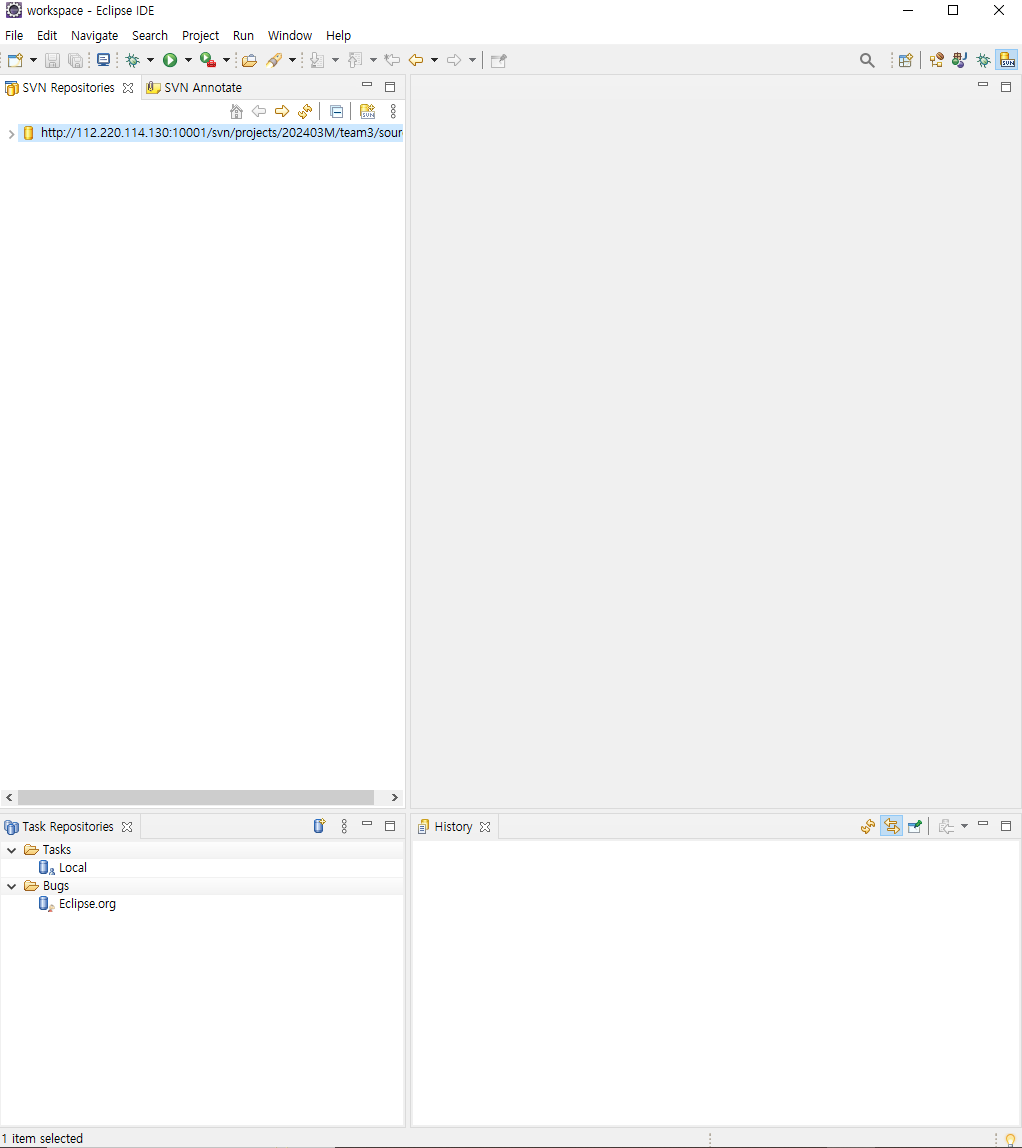Open the flashlight Search dropdown arrow

pyautogui.click(x=292, y=60)
